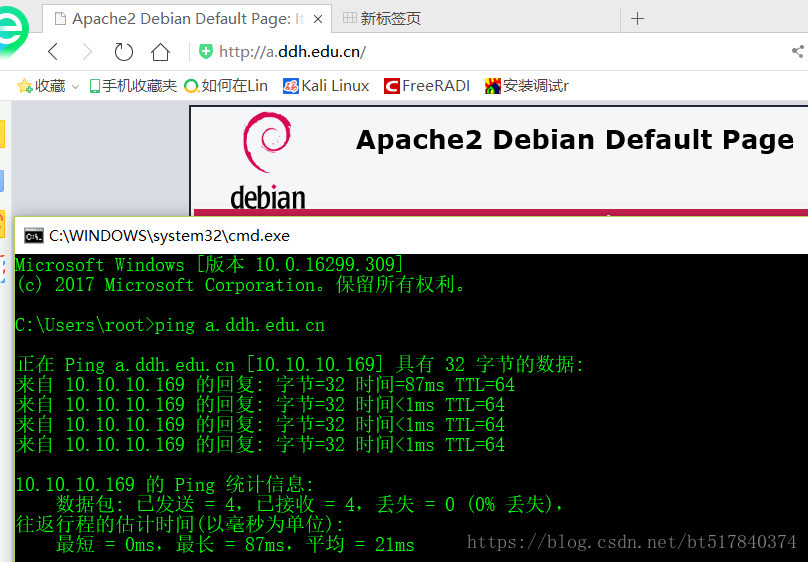The height and width of the screenshot is (562, 808).
Task: Open the 如何在Lin bookmark
Action: click(x=226, y=86)
